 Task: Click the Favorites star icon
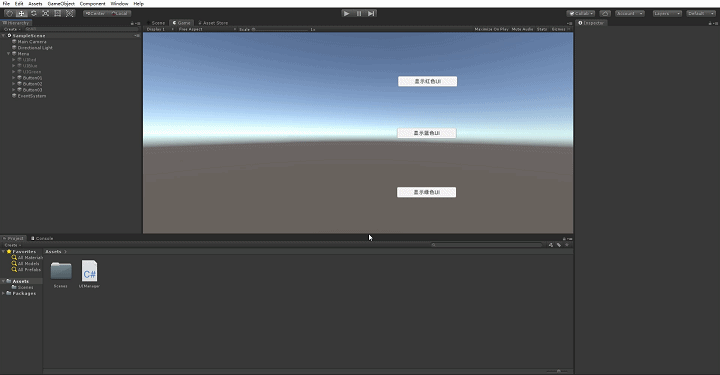click(x=9, y=252)
